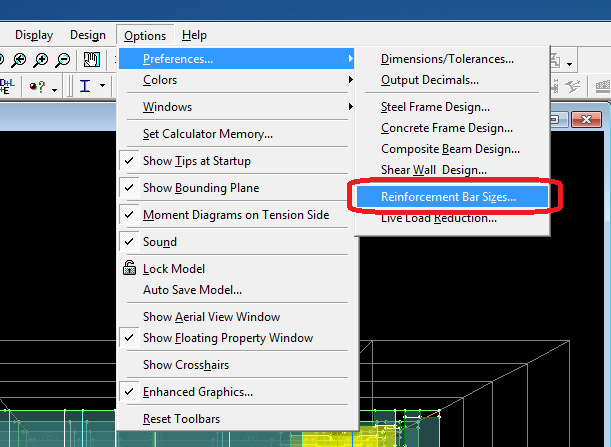Choose Set Calculator Memory

(x=237, y=134)
